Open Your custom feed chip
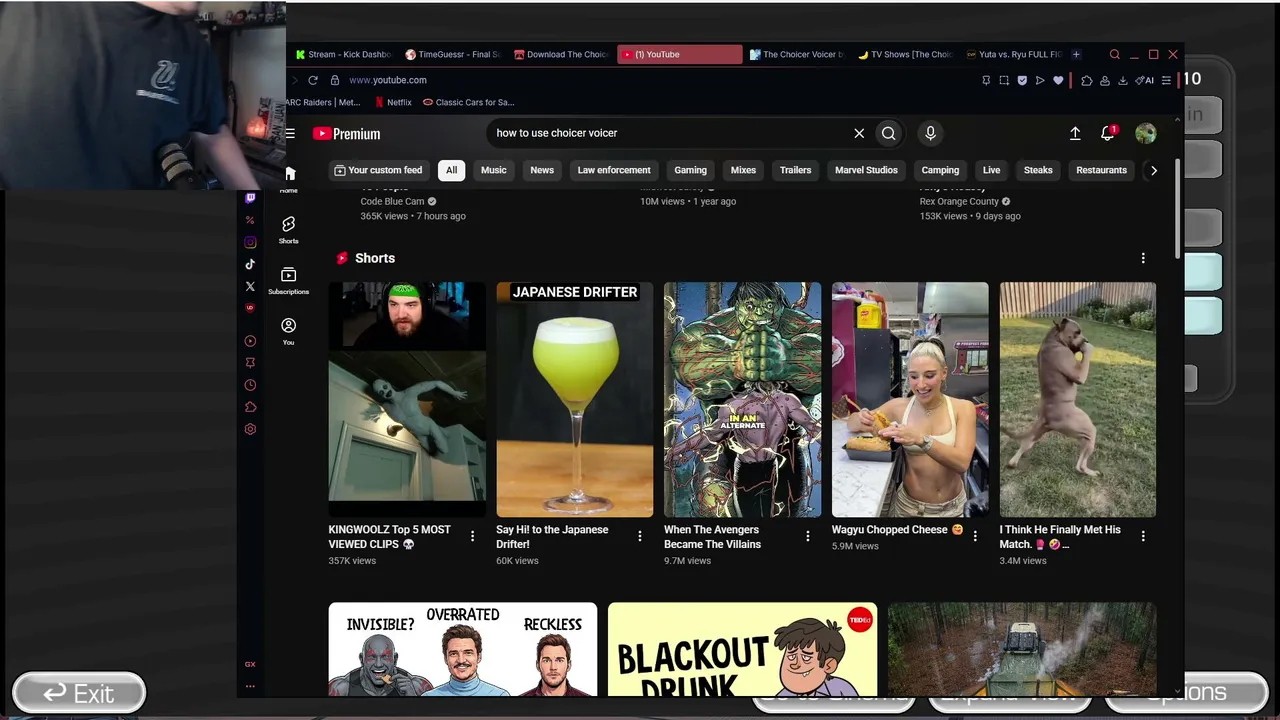1280x720 pixels. pyautogui.click(x=378, y=170)
